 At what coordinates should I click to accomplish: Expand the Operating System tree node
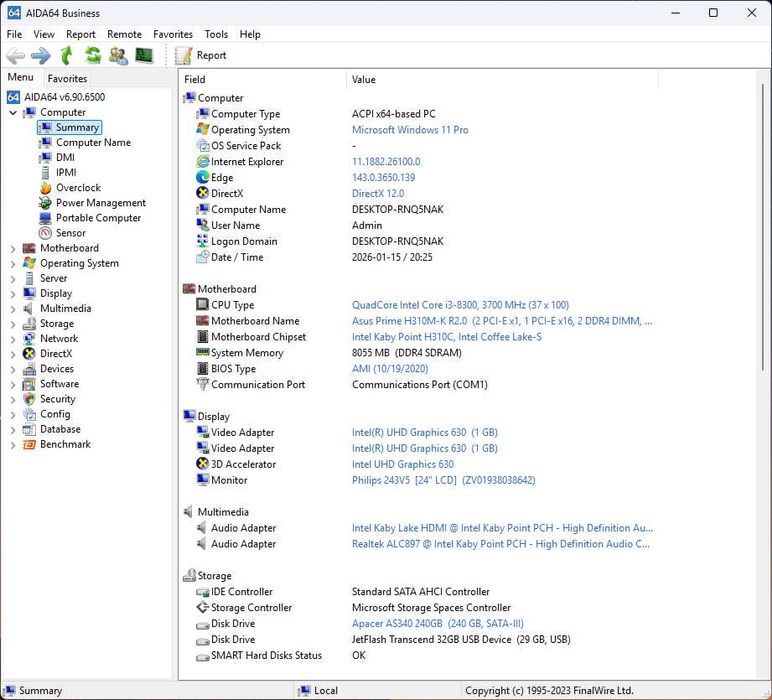click(x=13, y=264)
